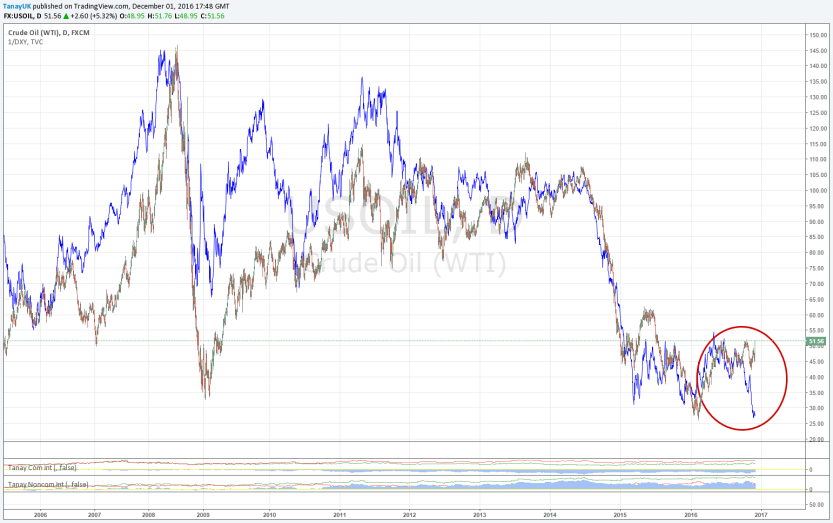Click the Crude Oil (WTI), D, FXCM legend
The width and height of the screenshot is (833, 523).
click(x=49, y=32)
